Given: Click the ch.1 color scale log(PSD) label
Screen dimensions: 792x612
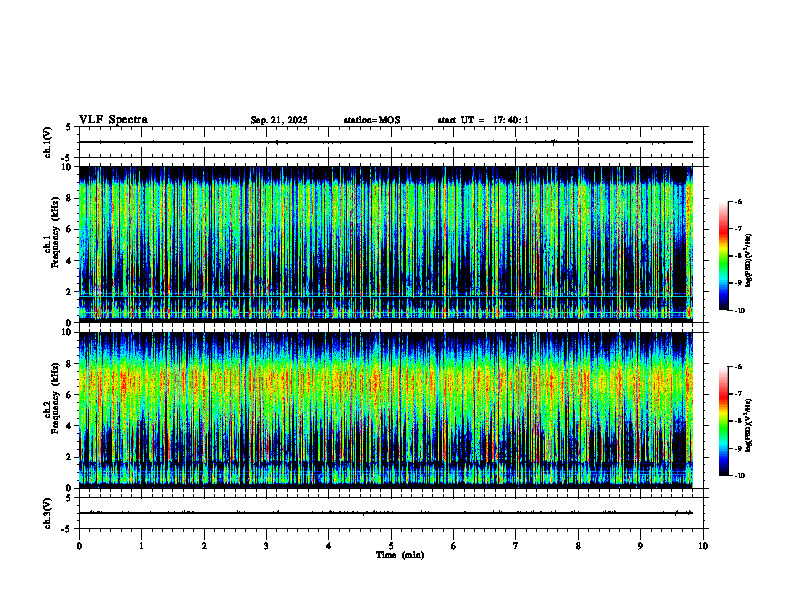Looking at the screenshot, I should [x=749, y=261].
